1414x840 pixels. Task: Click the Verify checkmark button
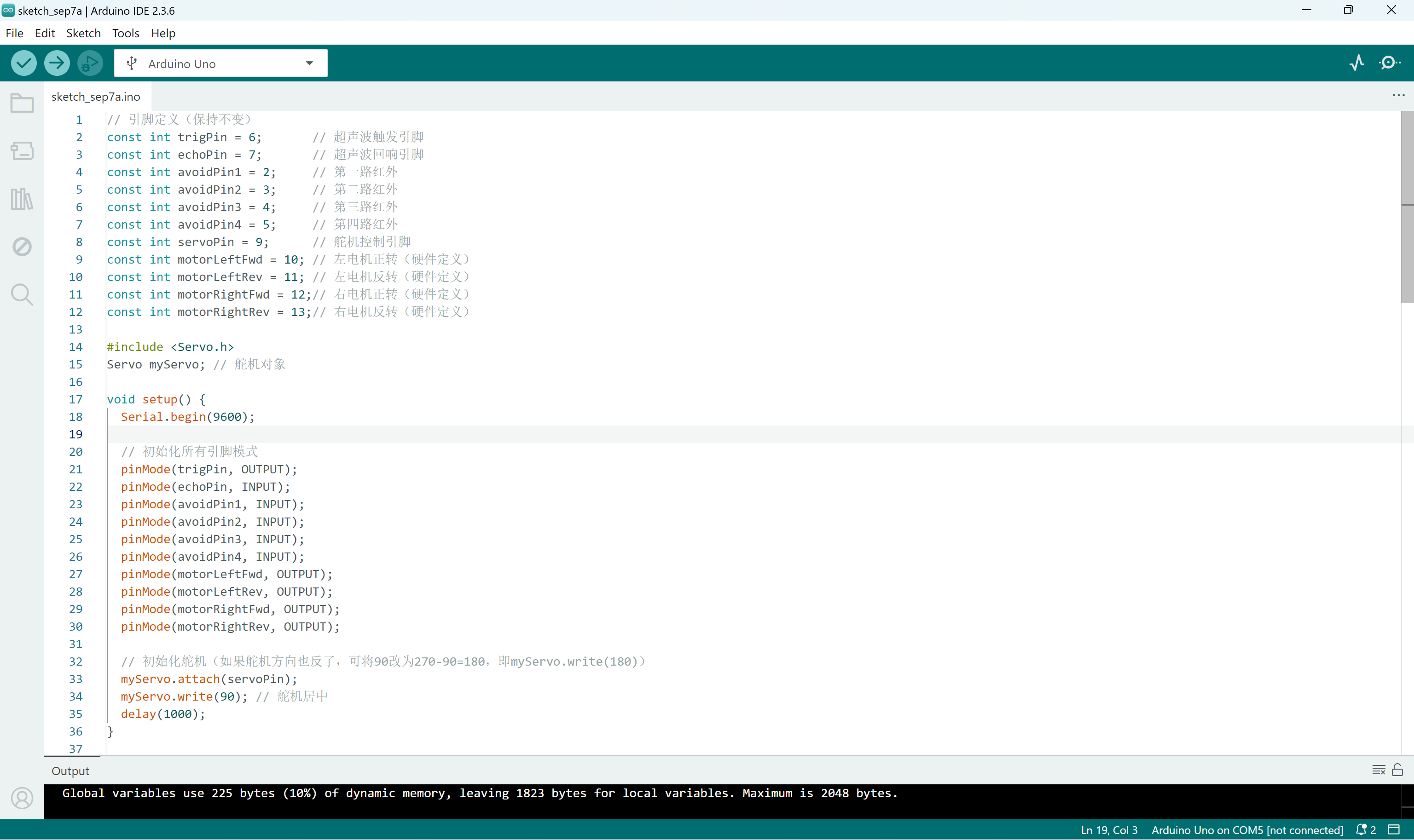point(24,63)
